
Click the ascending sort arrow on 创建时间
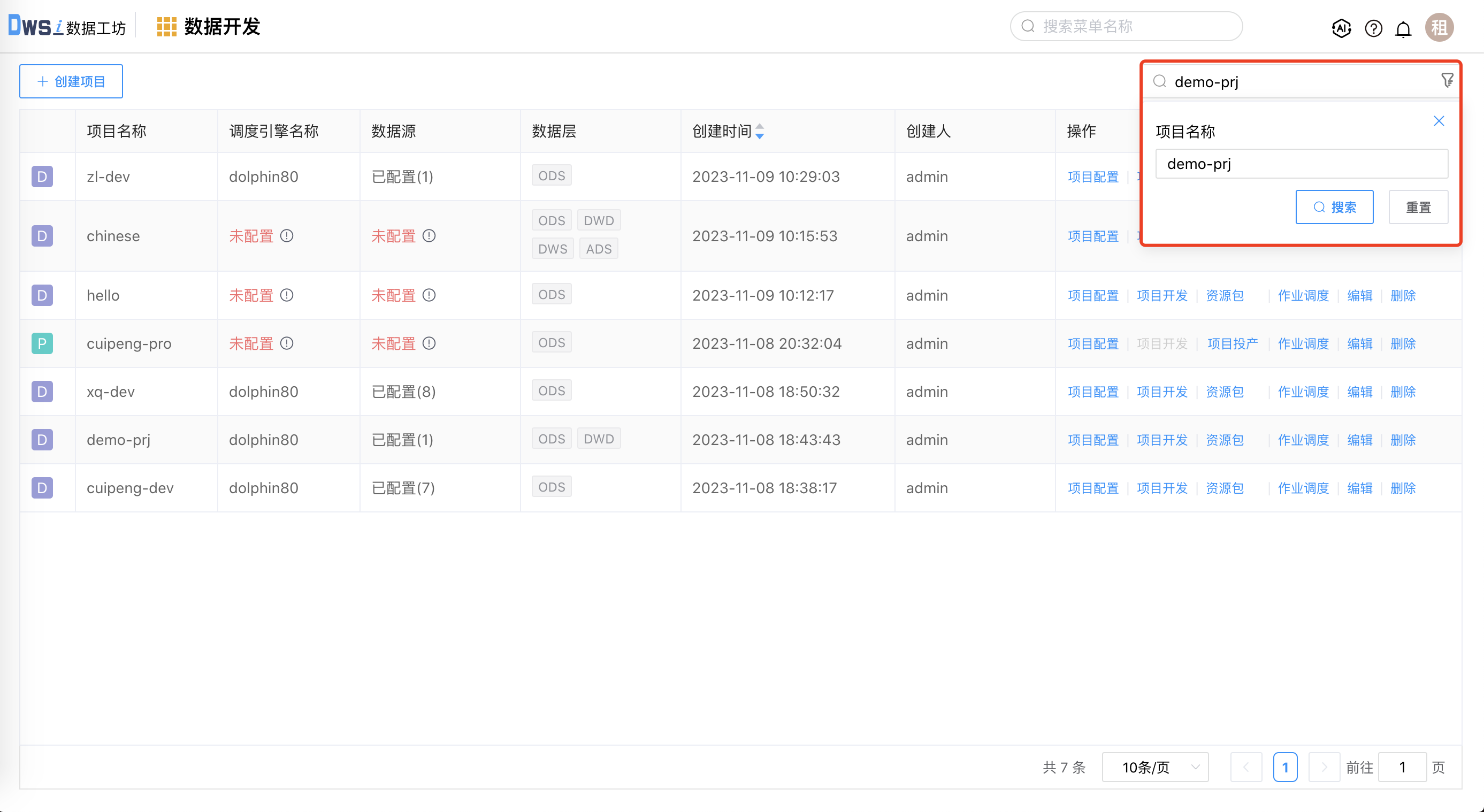coord(760,127)
